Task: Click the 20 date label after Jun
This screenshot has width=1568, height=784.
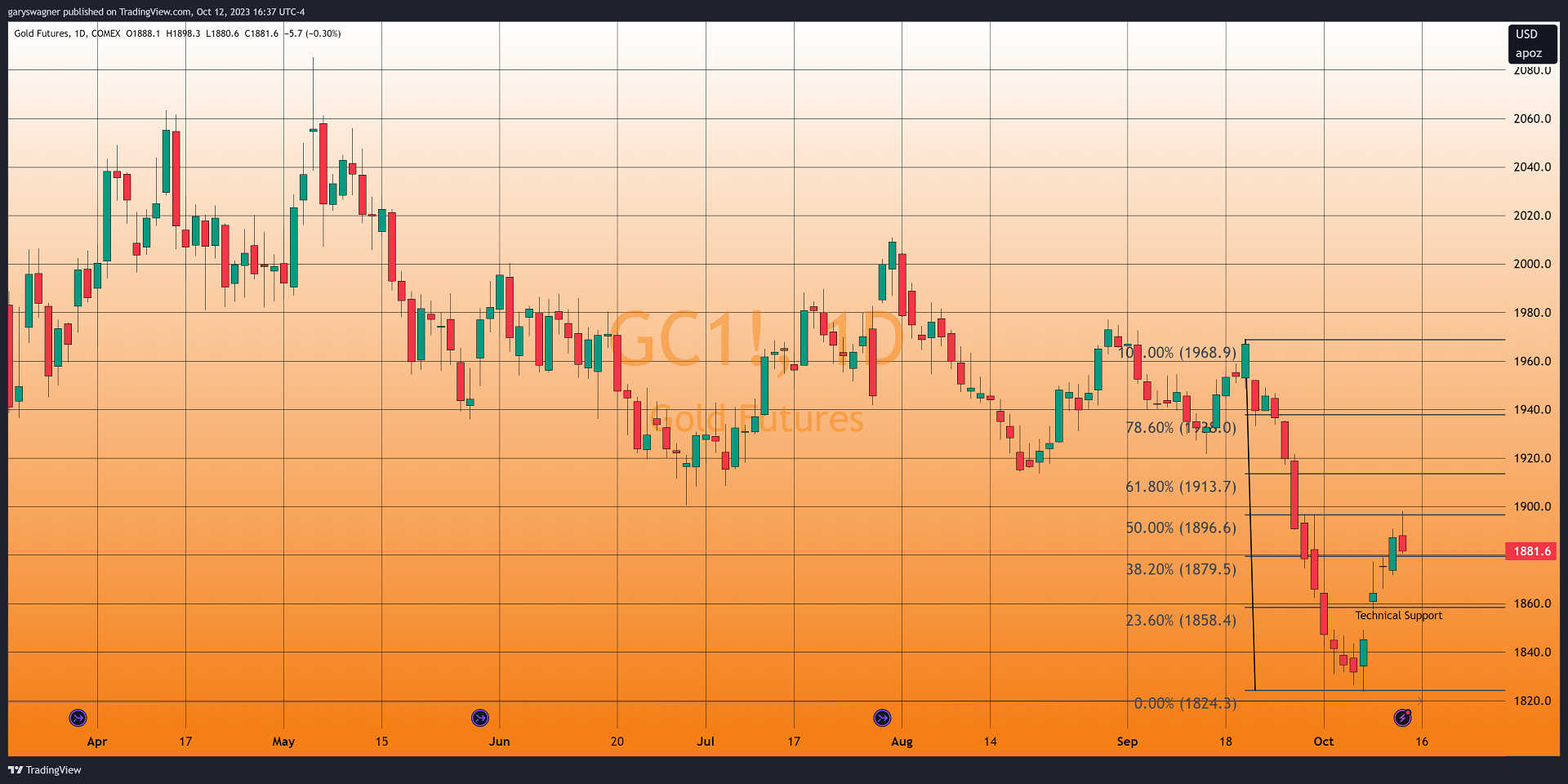Action: click(x=617, y=742)
